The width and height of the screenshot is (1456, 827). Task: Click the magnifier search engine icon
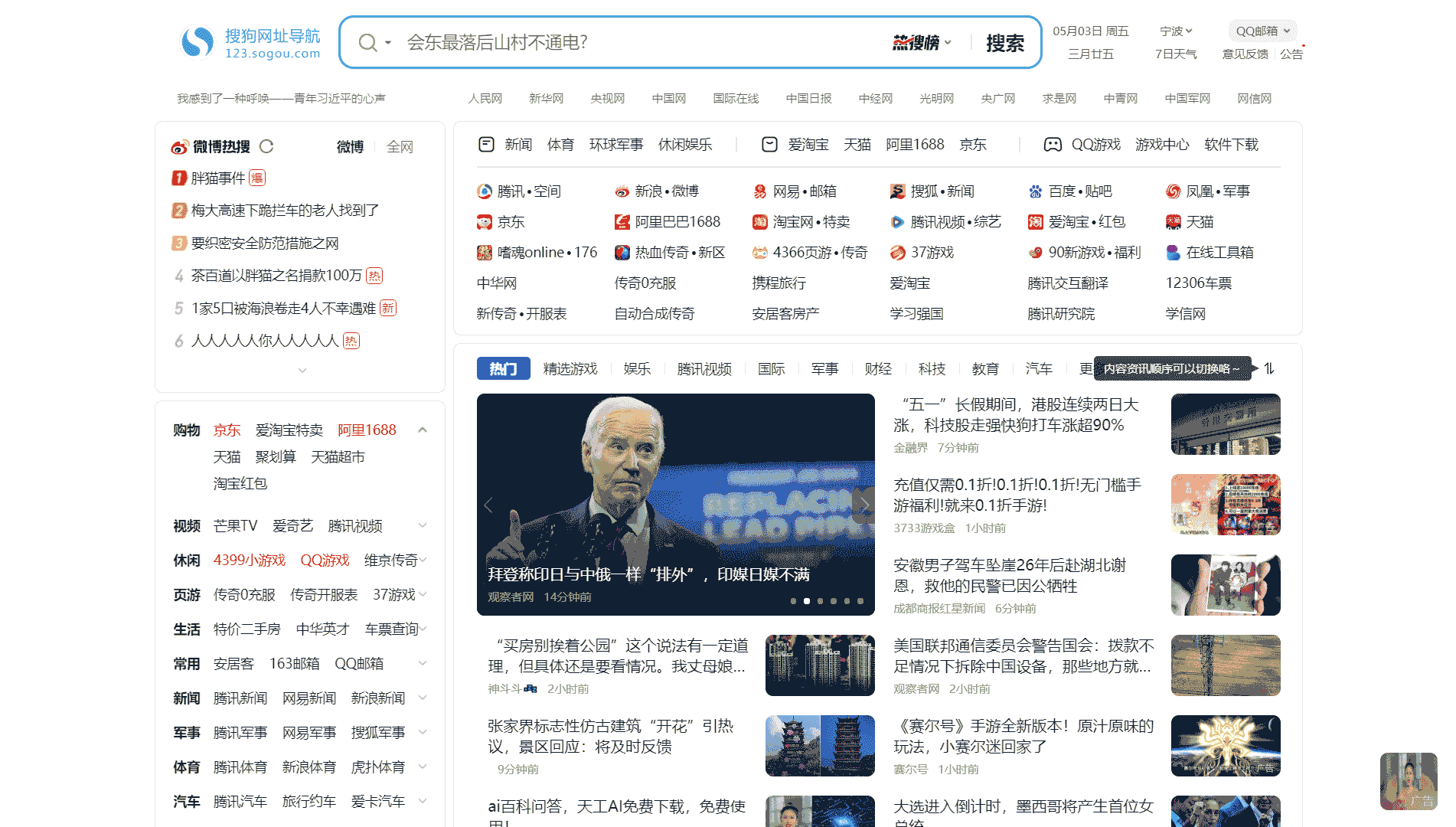click(x=367, y=43)
